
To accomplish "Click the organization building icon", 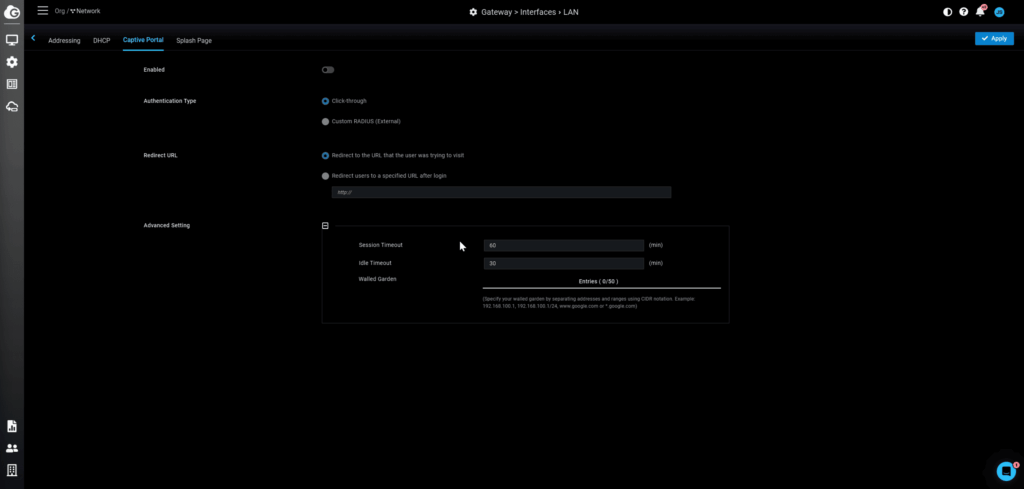I will click(12, 470).
